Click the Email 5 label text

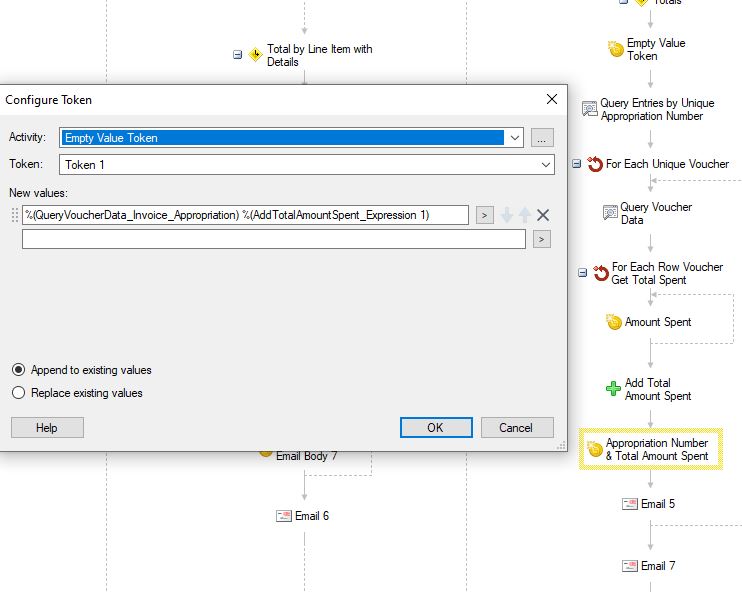click(x=658, y=504)
